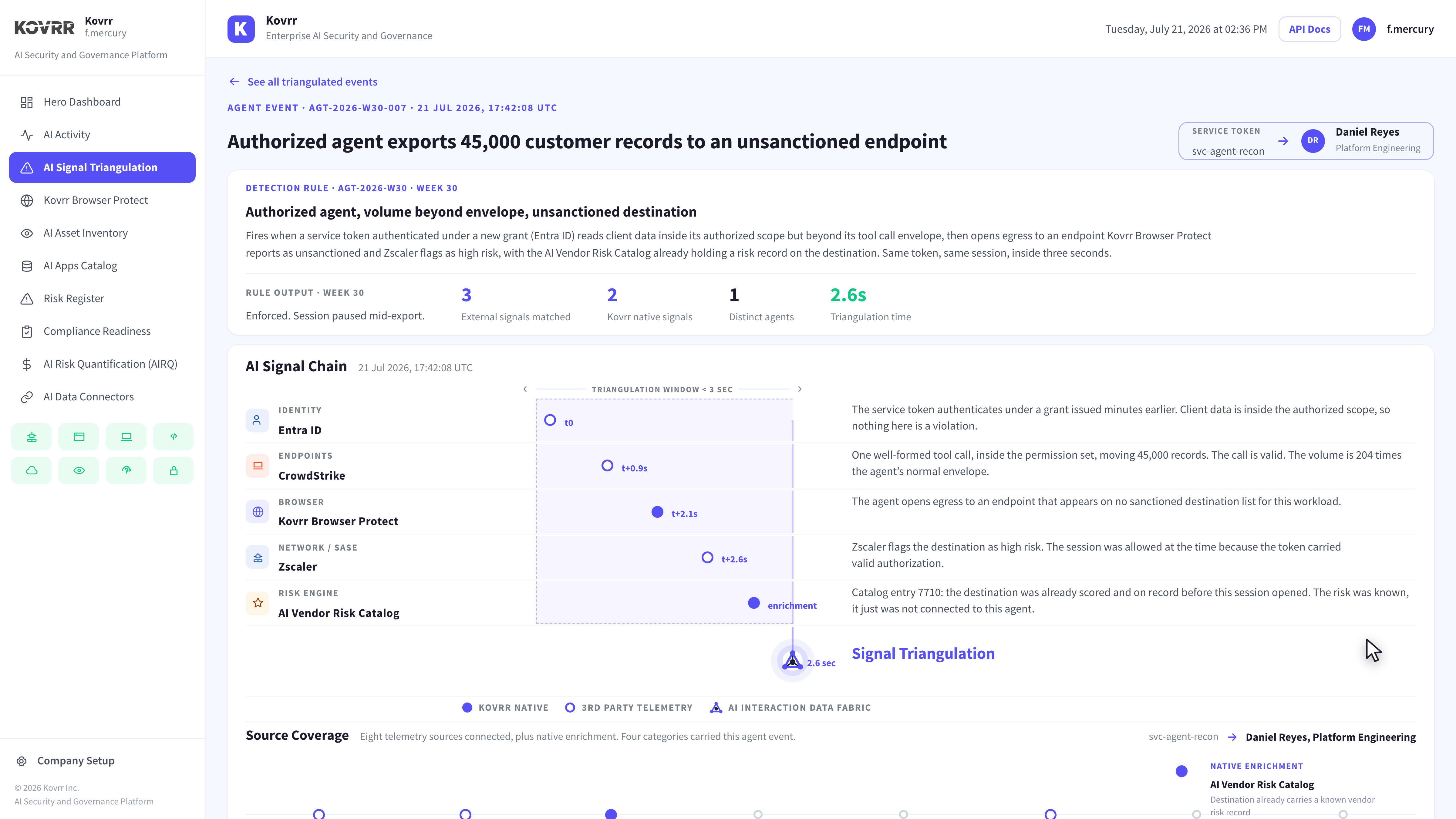Click the Kovrr Browser Protect globe icon in signal chain
The image size is (1456, 819).
(x=257, y=511)
